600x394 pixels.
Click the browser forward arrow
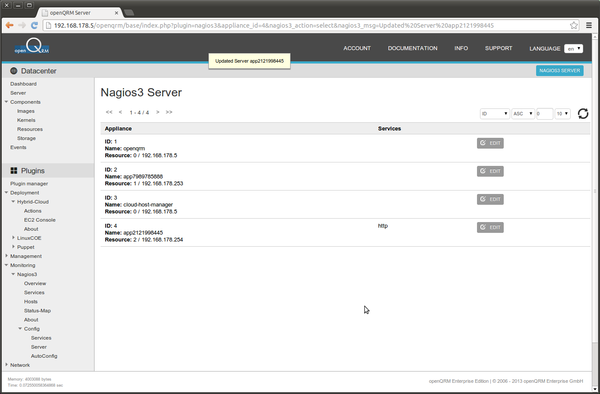[22, 25]
